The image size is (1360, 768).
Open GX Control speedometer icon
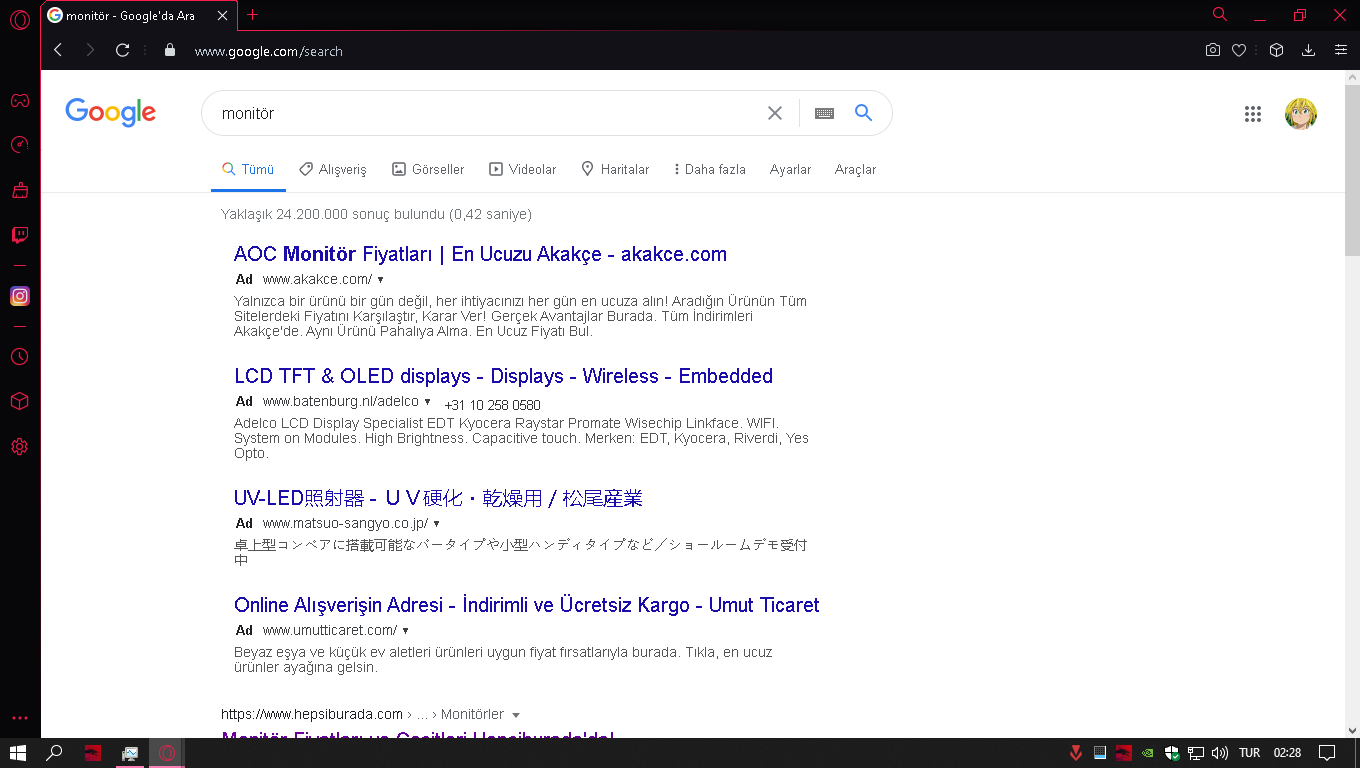(x=19, y=145)
